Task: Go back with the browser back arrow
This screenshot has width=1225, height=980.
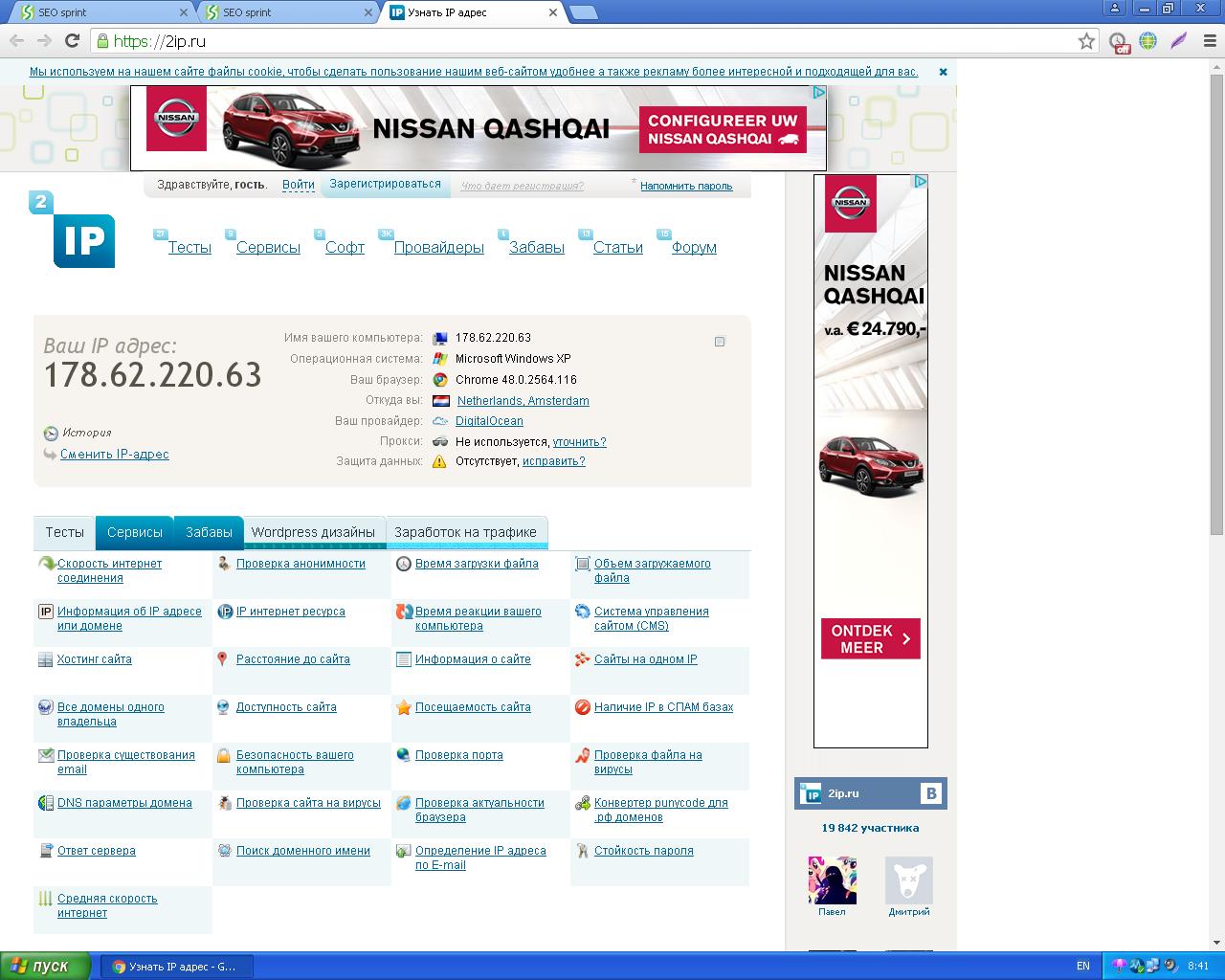Action: pos(16,41)
